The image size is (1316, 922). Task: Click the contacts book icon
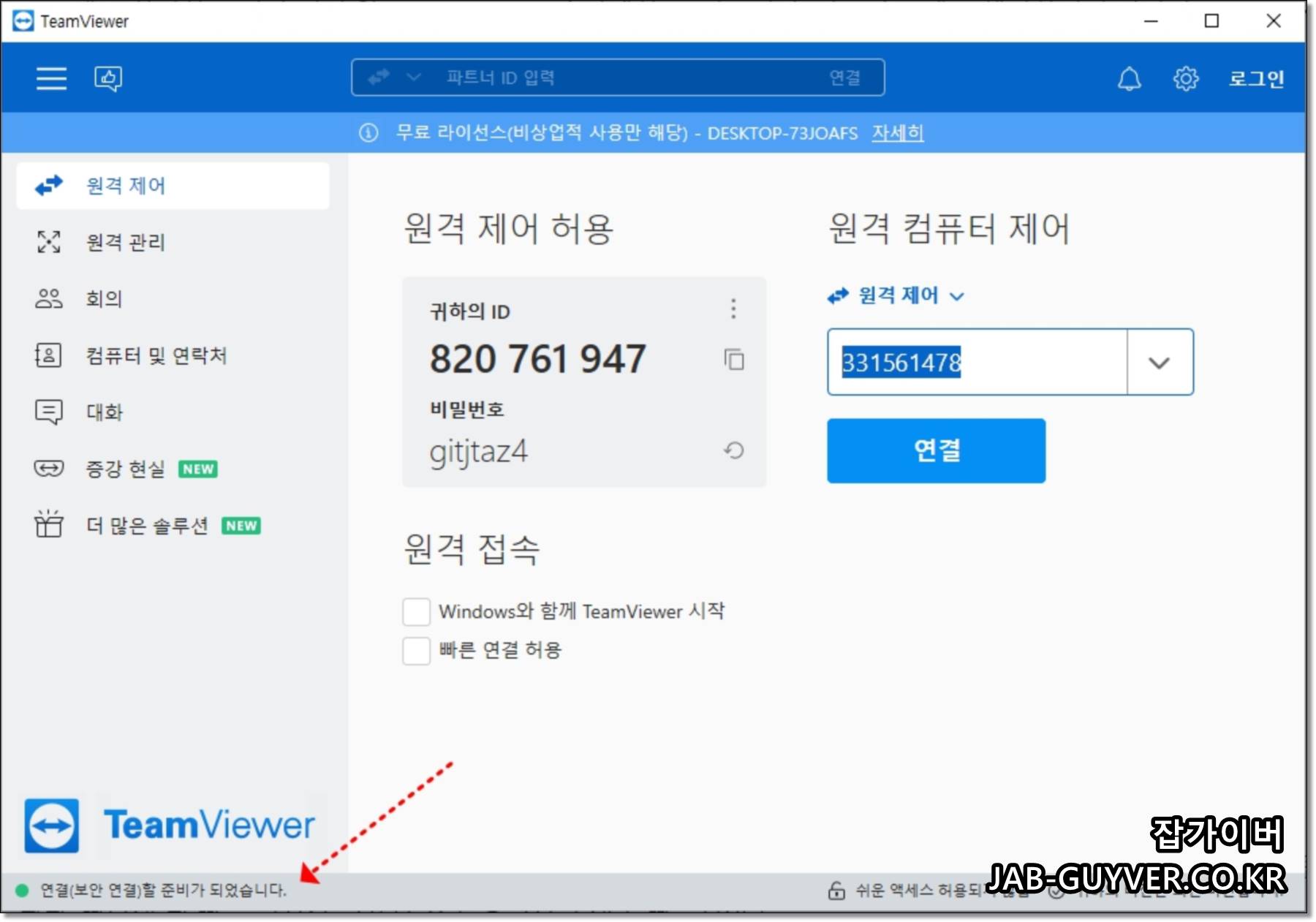pos(48,355)
